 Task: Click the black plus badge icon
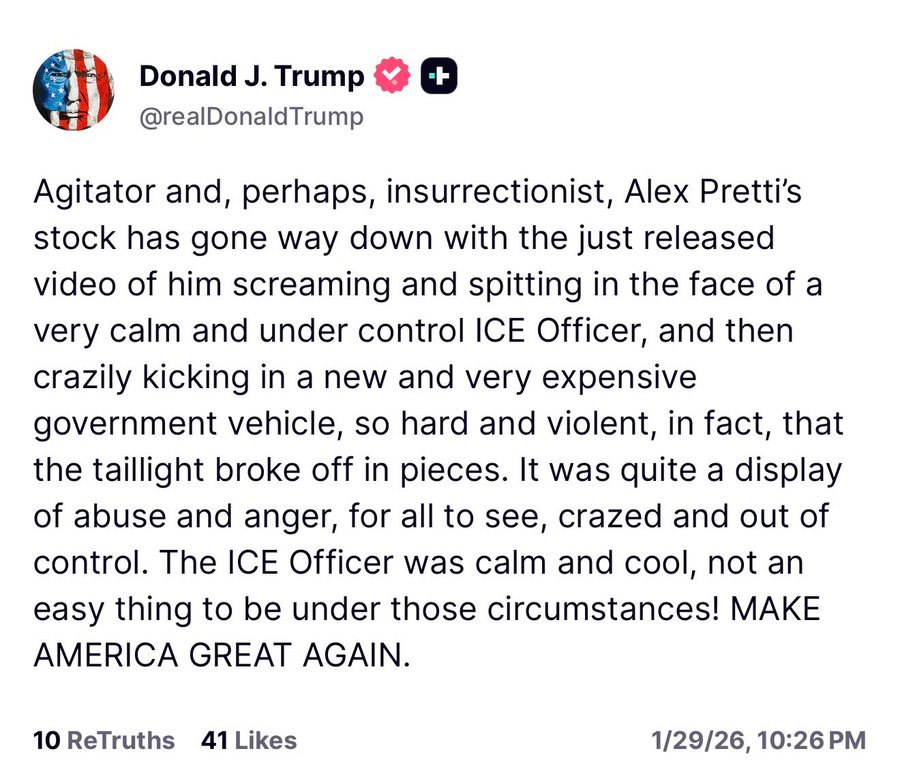pos(439,75)
